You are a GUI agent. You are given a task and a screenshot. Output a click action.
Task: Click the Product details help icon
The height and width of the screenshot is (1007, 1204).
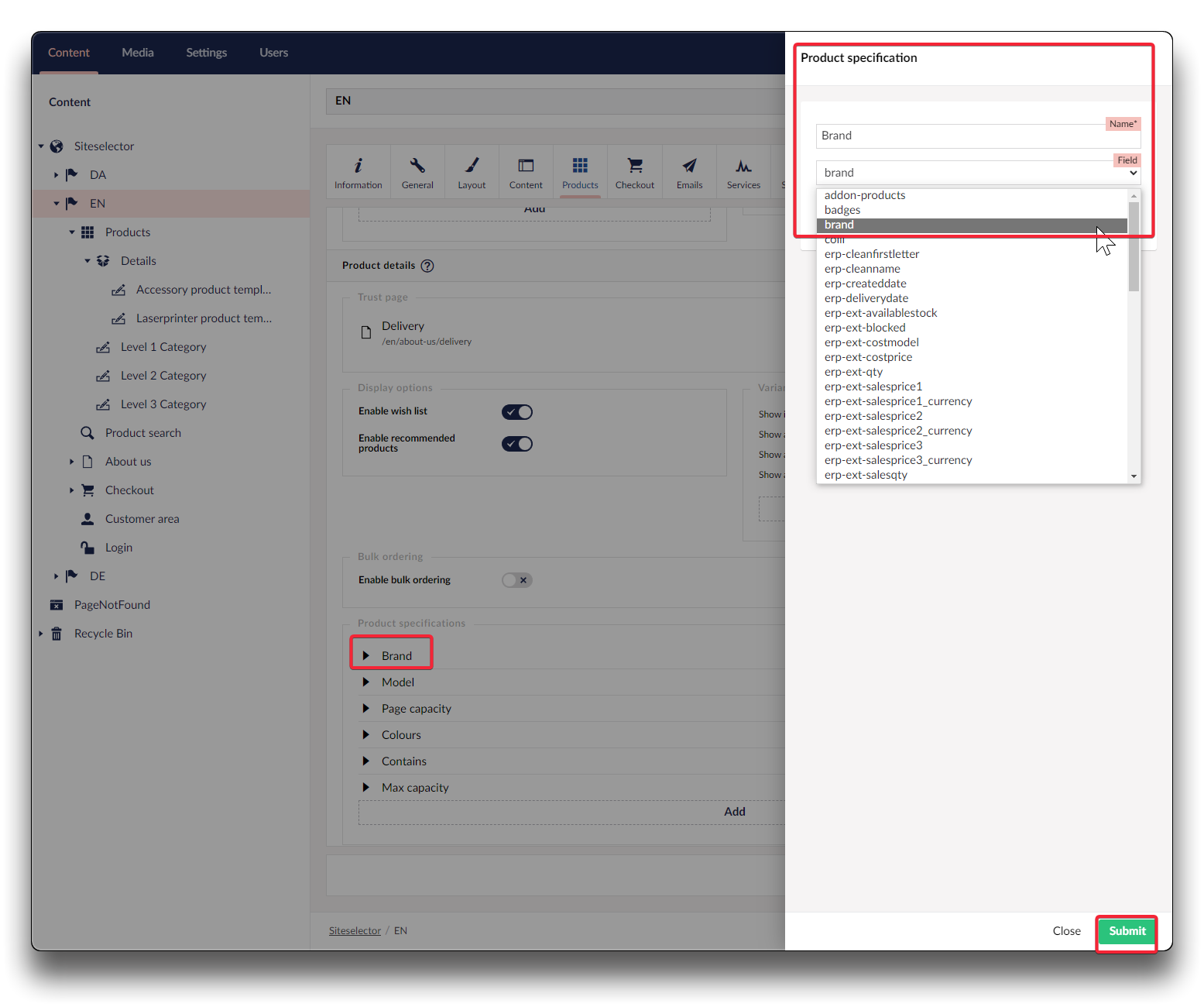point(427,266)
